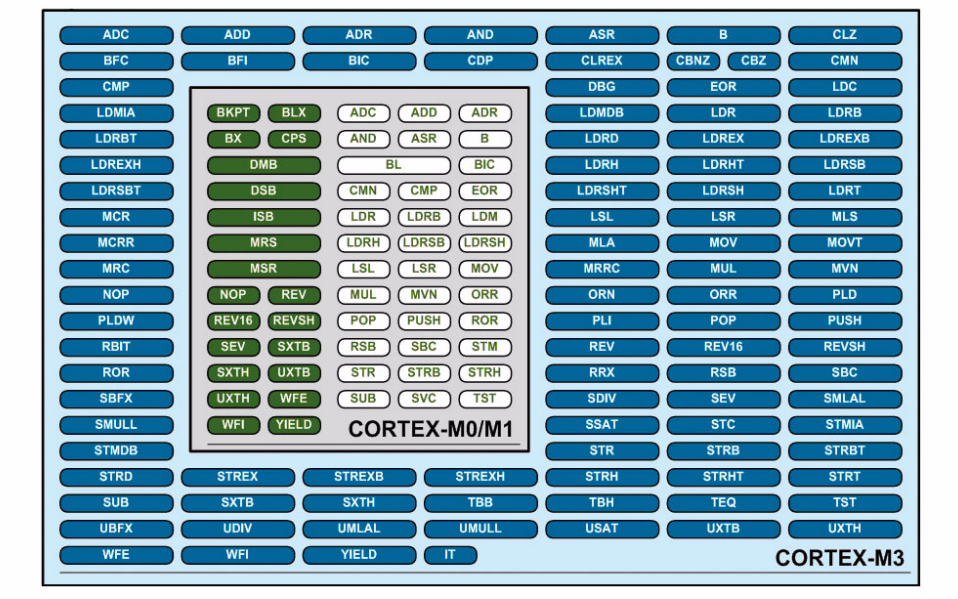Click the "CBNZ" pill
958x599 pixels.
coord(693,61)
